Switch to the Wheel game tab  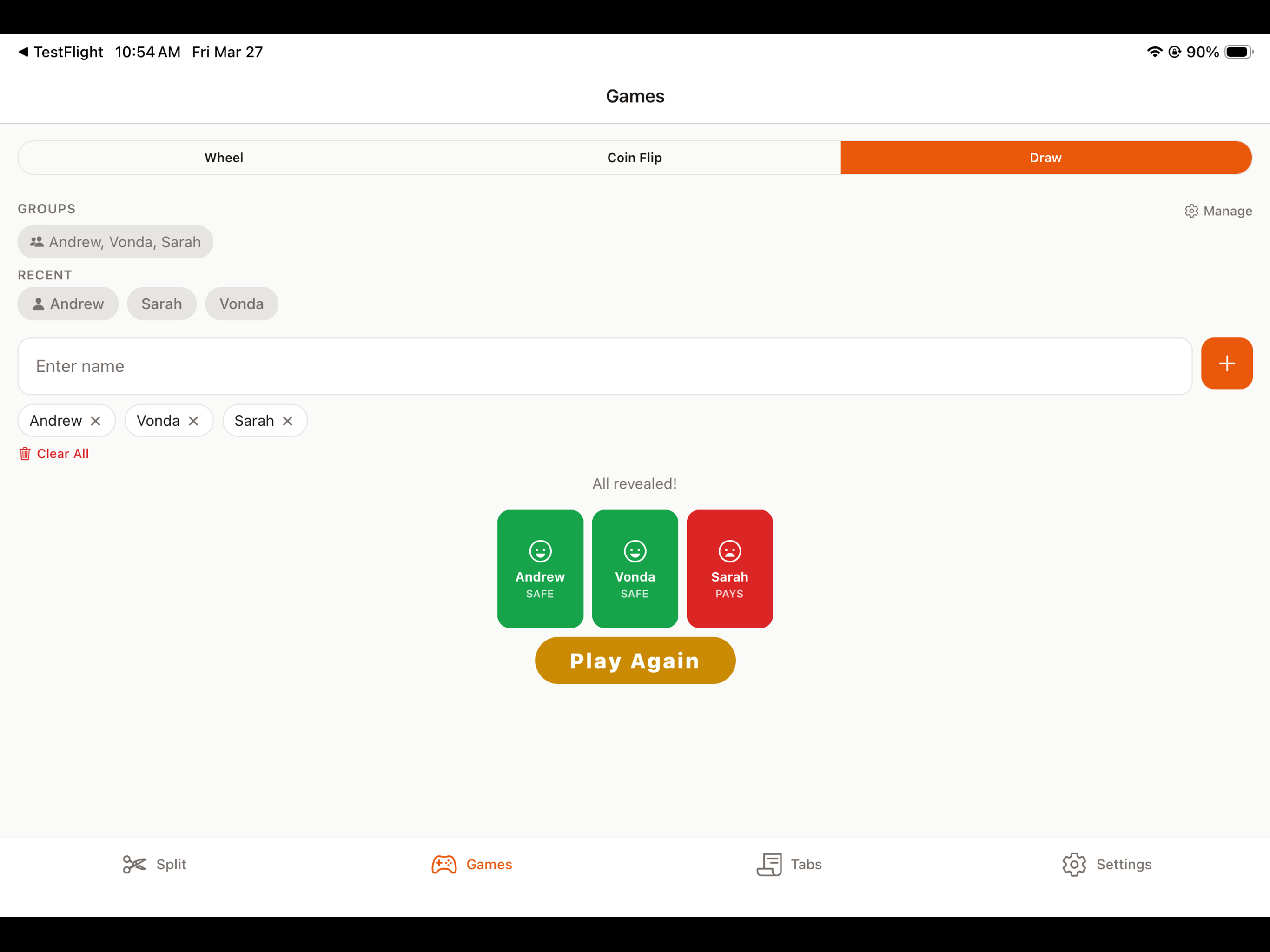[224, 157]
